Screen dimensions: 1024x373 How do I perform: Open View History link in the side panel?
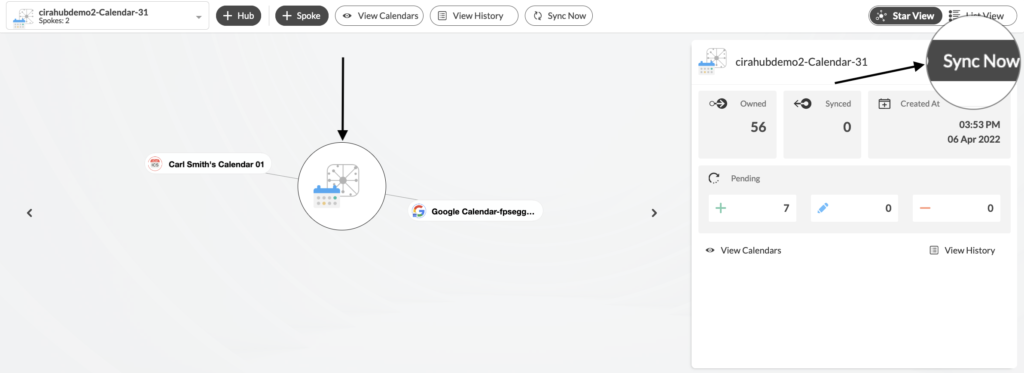tap(970, 250)
